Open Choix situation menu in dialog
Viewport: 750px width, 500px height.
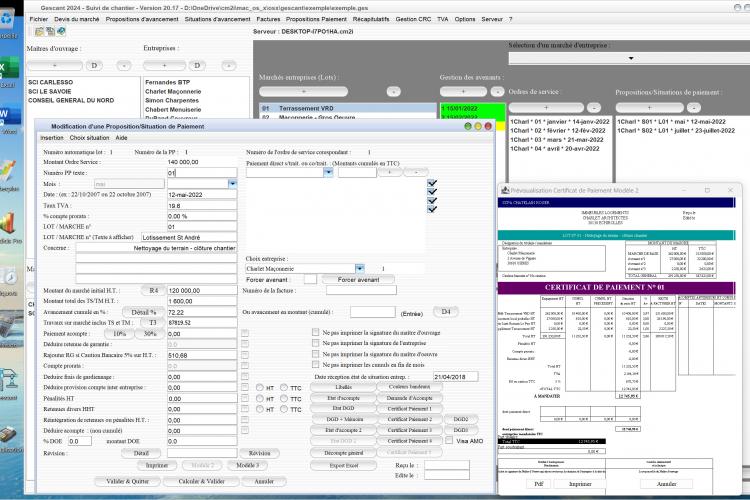point(89,138)
